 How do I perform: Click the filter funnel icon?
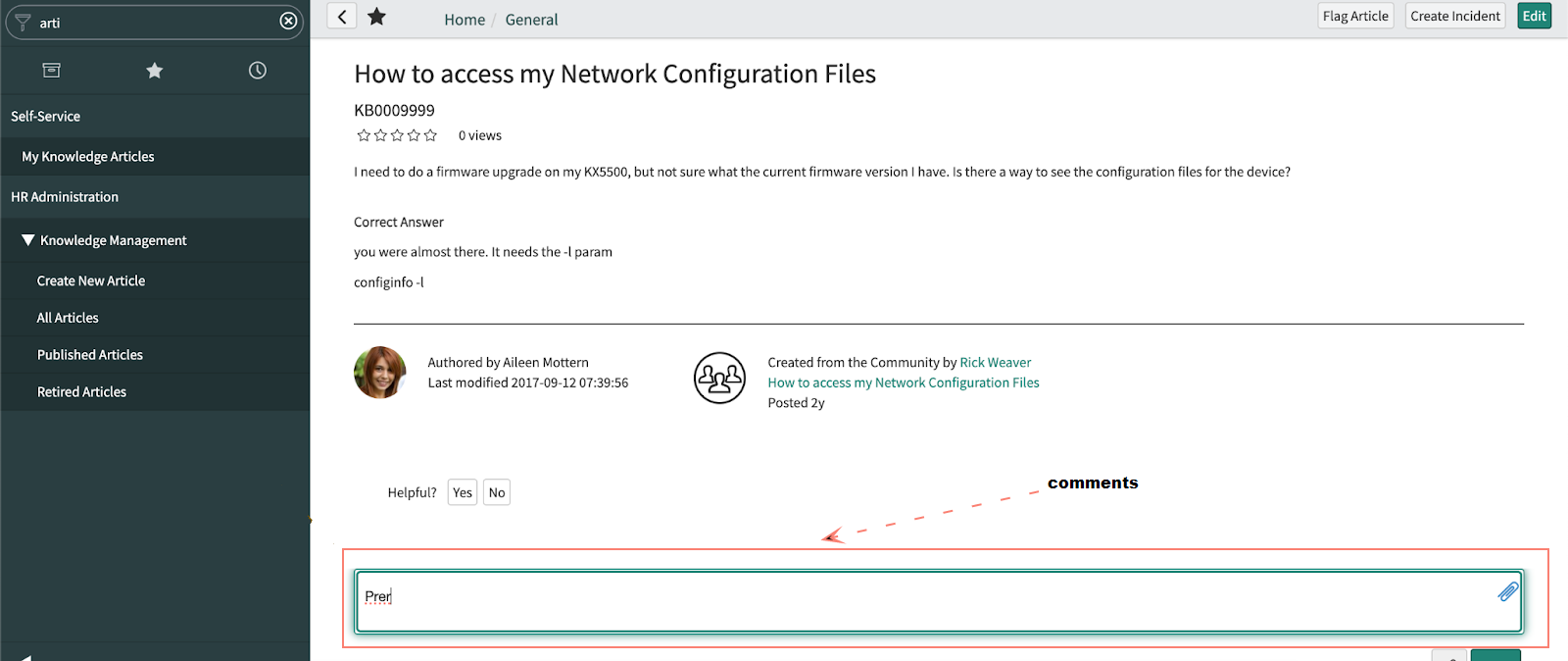click(x=23, y=22)
